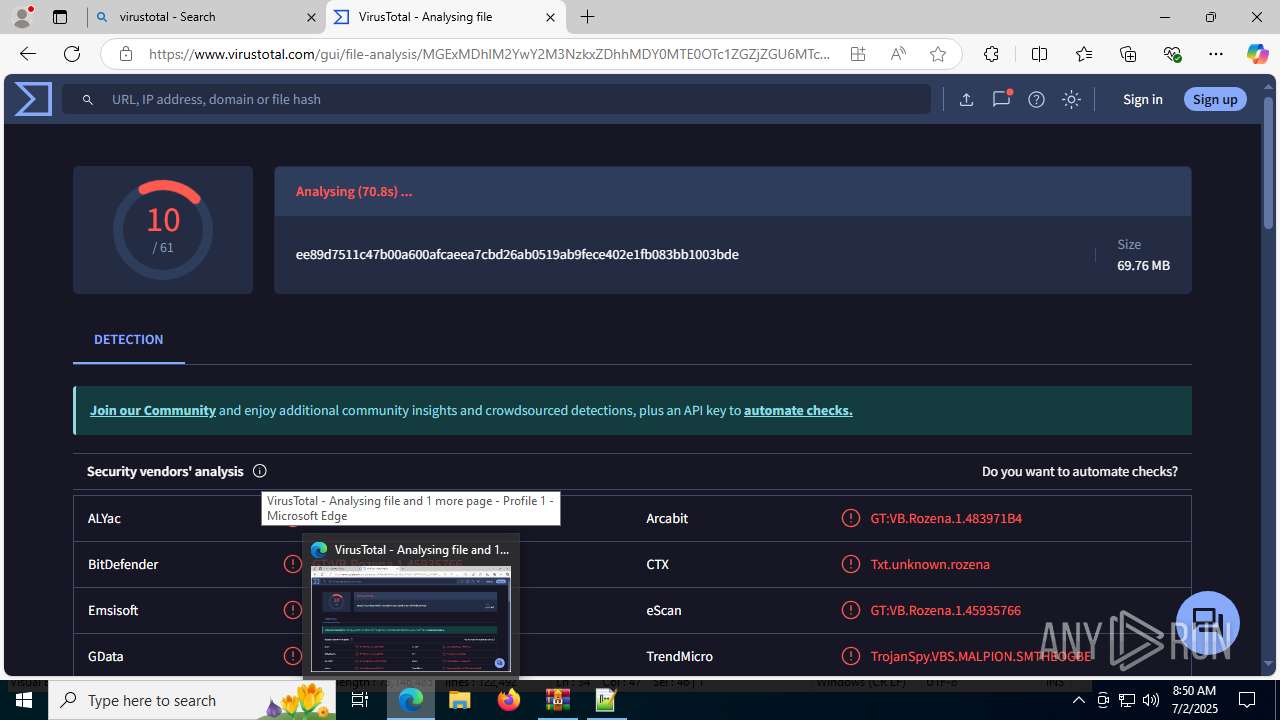Click the Arcabit detection alert icon
The height and width of the screenshot is (720, 1280).
(x=850, y=518)
